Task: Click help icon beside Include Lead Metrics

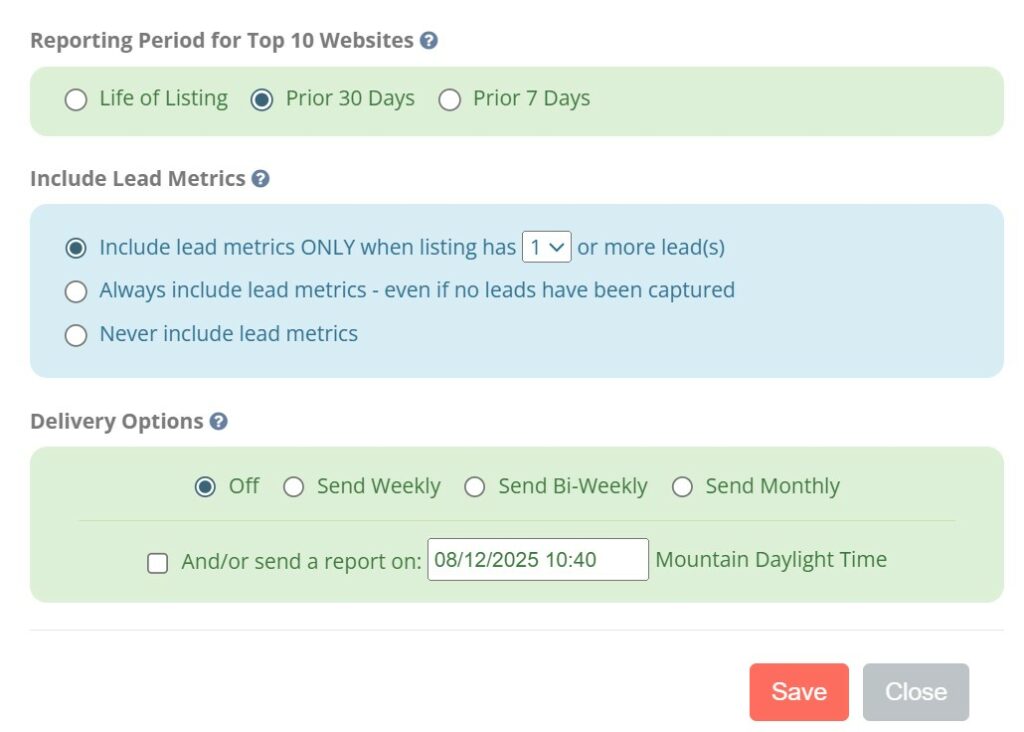Action: [261, 178]
